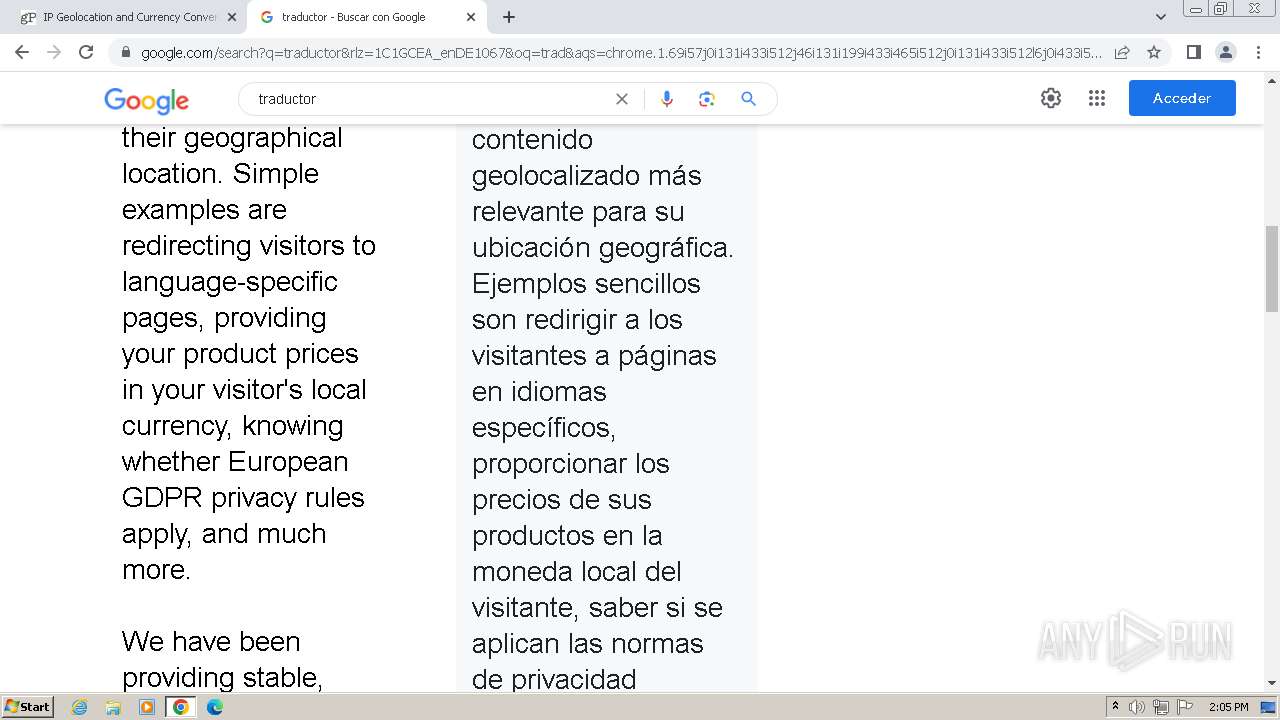Show hidden system tray icons

click(1115, 707)
